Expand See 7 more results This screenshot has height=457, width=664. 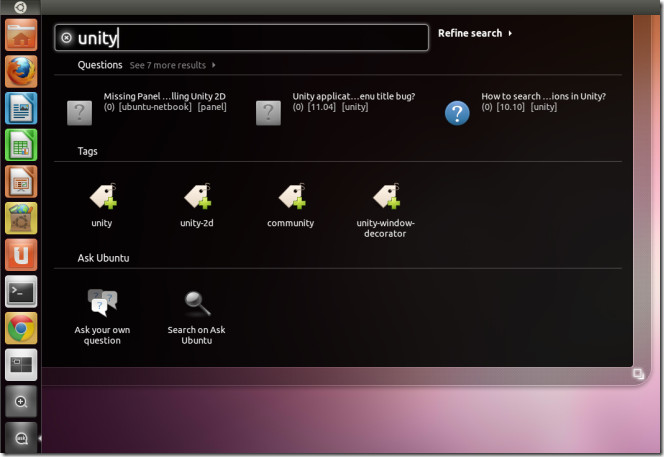point(172,65)
